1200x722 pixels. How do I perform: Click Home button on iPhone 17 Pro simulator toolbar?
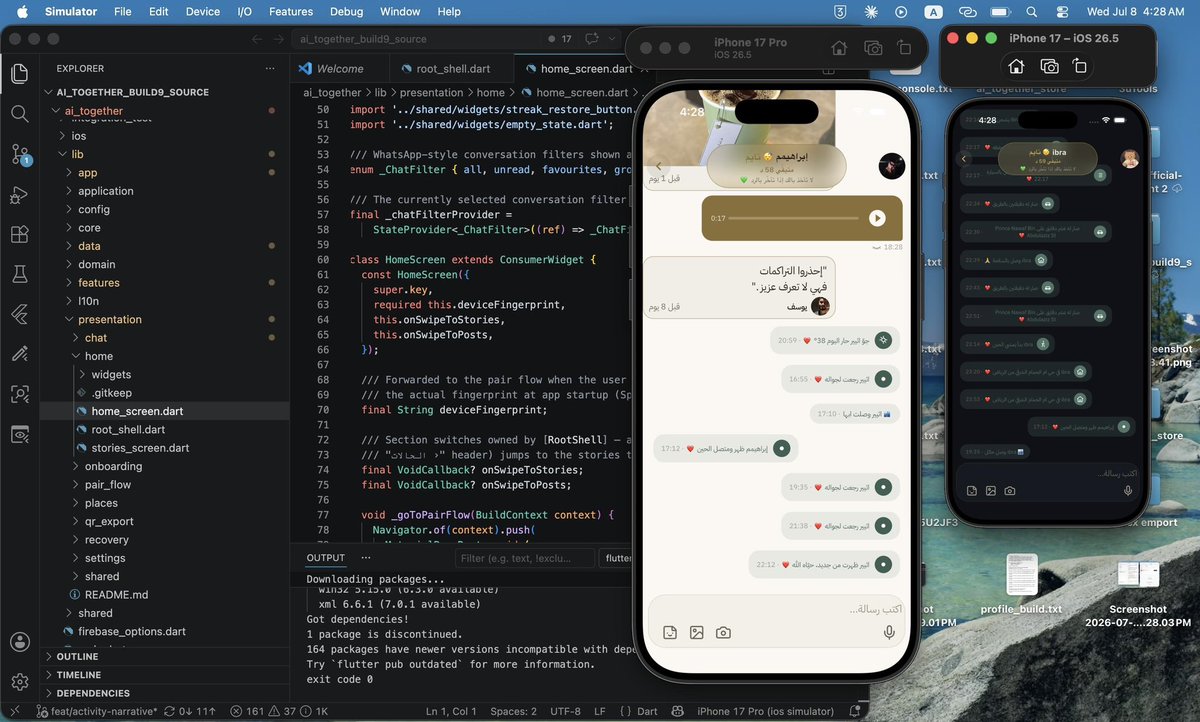(839, 48)
